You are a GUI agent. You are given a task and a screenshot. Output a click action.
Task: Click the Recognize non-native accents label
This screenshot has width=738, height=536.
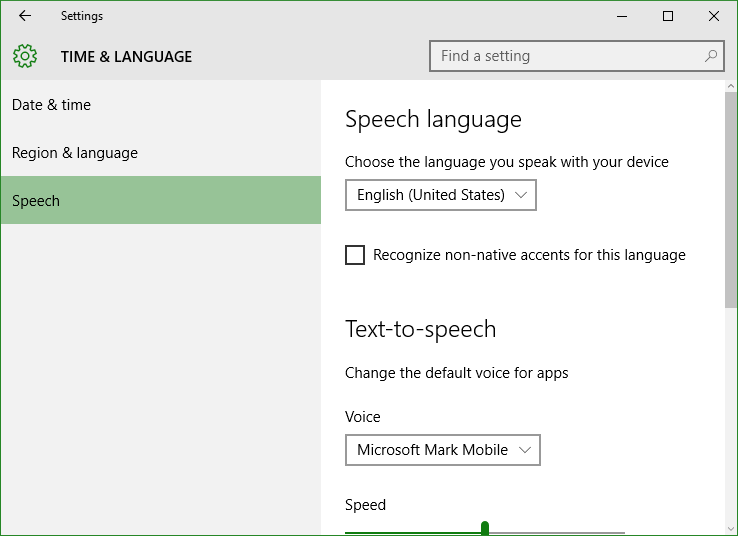[529, 255]
